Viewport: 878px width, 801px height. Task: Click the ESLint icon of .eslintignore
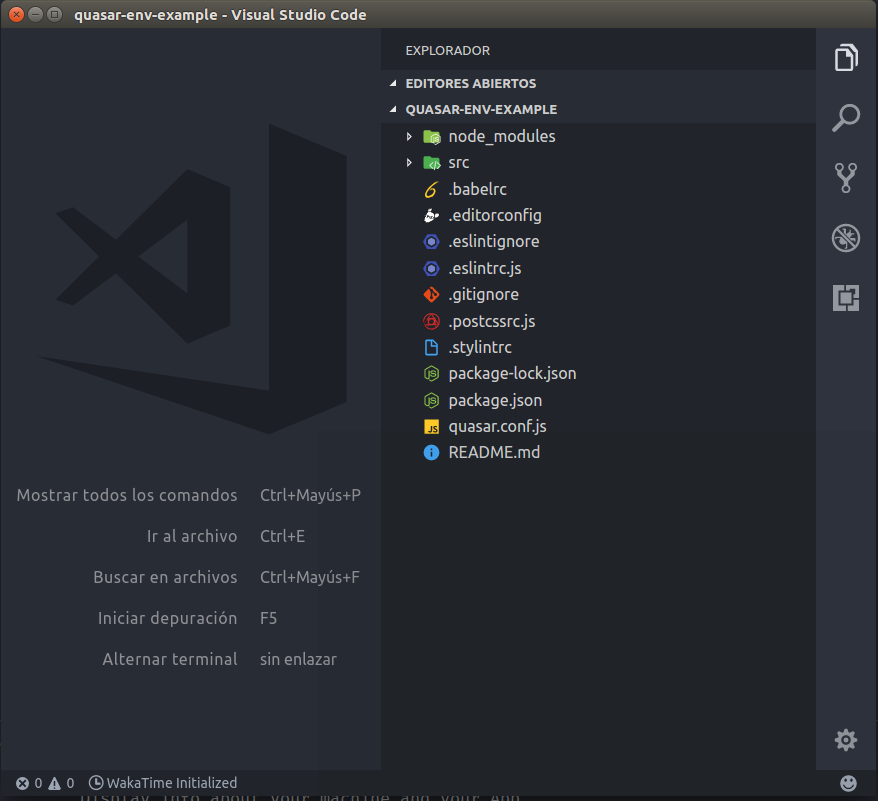click(431, 242)
